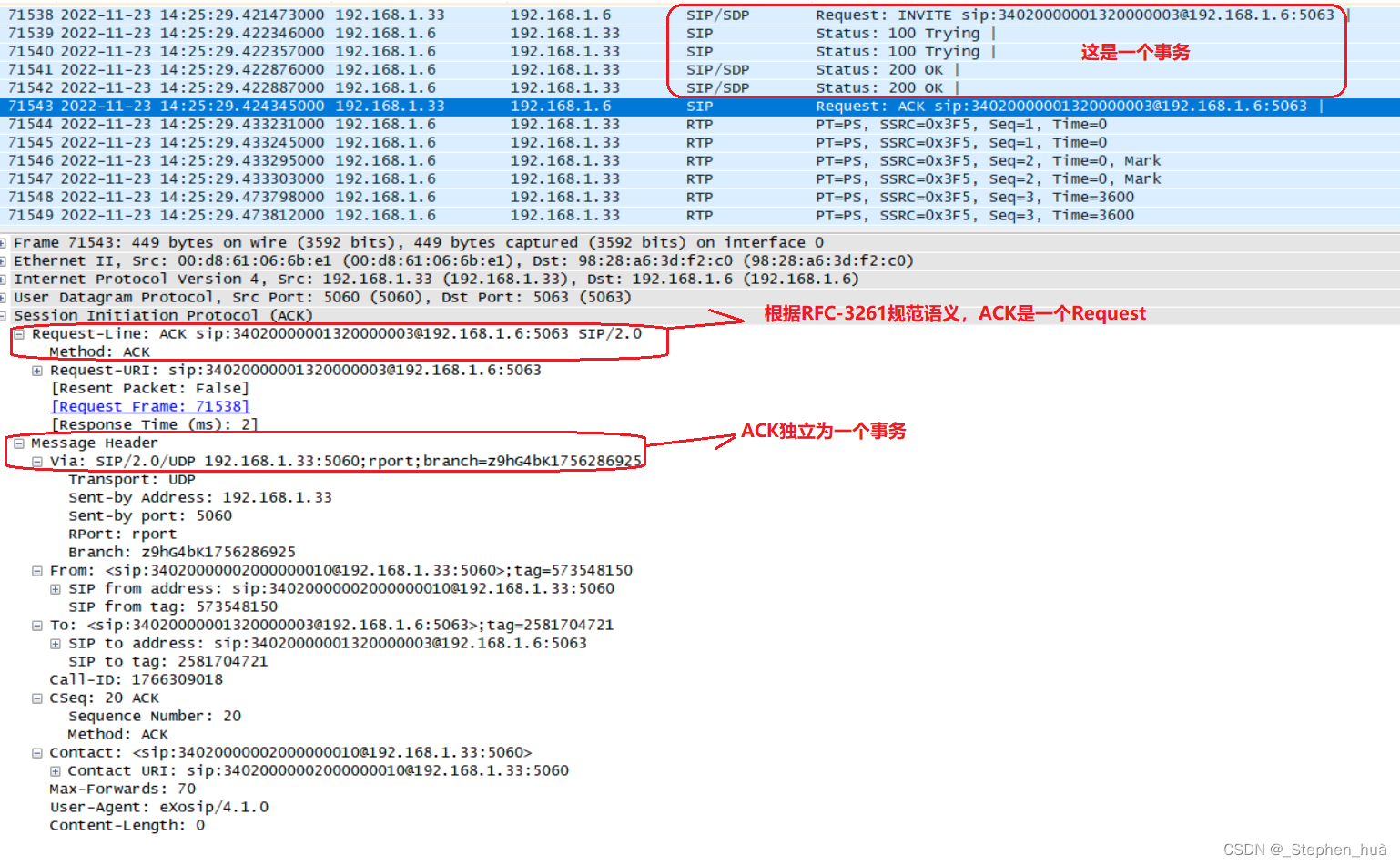Viewport: 1400px width, 866px height.
Task: Select the Call-ID: 1766309018 field
Action: pos(137,680)
